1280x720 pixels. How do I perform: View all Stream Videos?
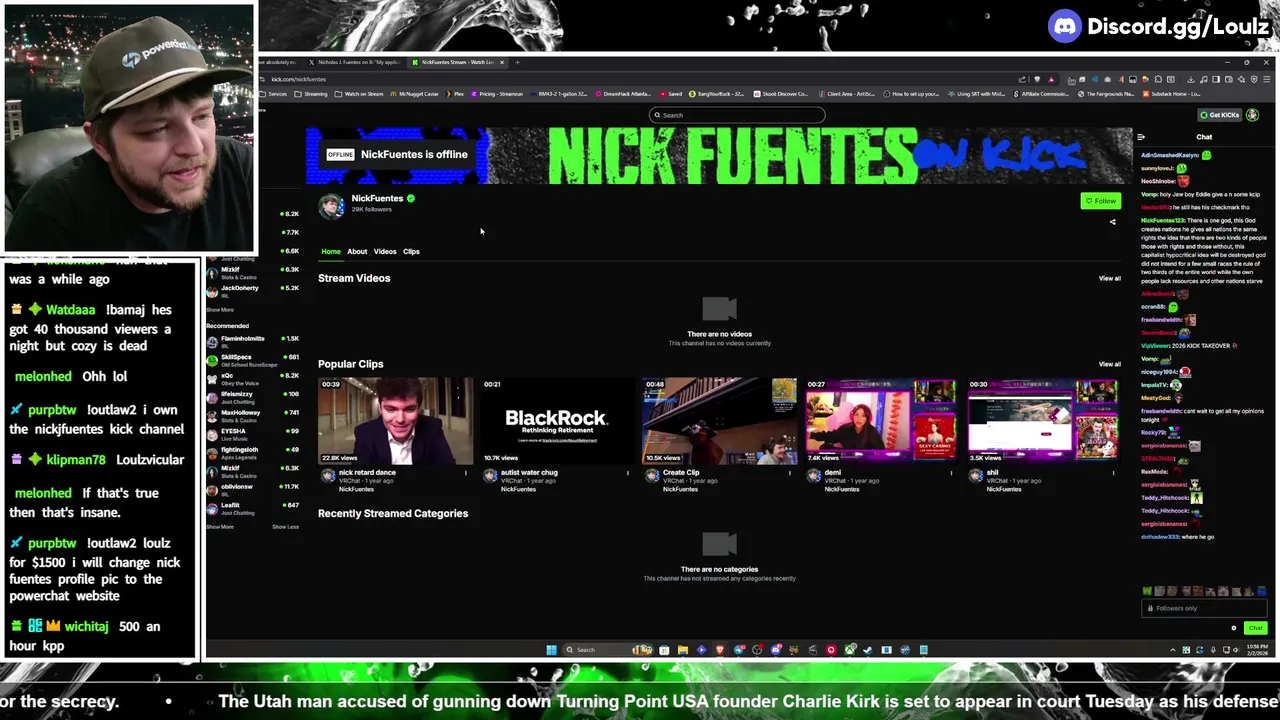pyautogui.click(x=1110, y=278)
